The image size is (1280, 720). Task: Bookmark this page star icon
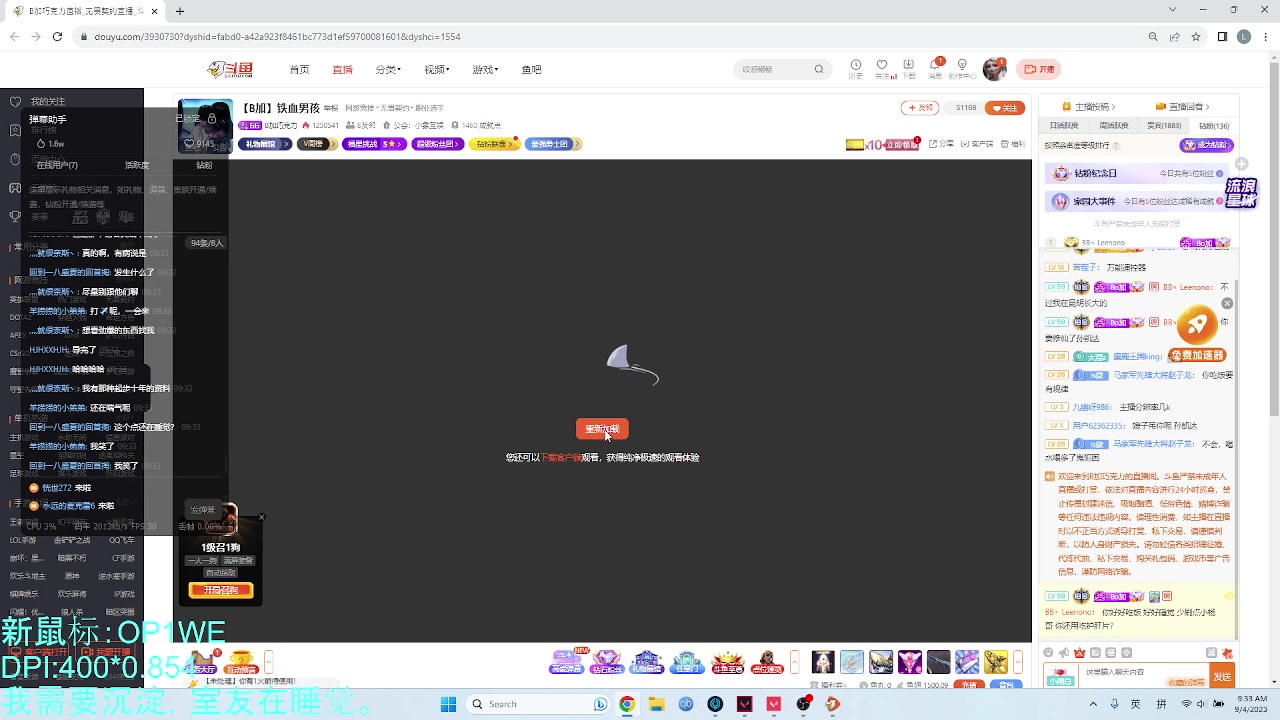click(x=1196, y=37)
